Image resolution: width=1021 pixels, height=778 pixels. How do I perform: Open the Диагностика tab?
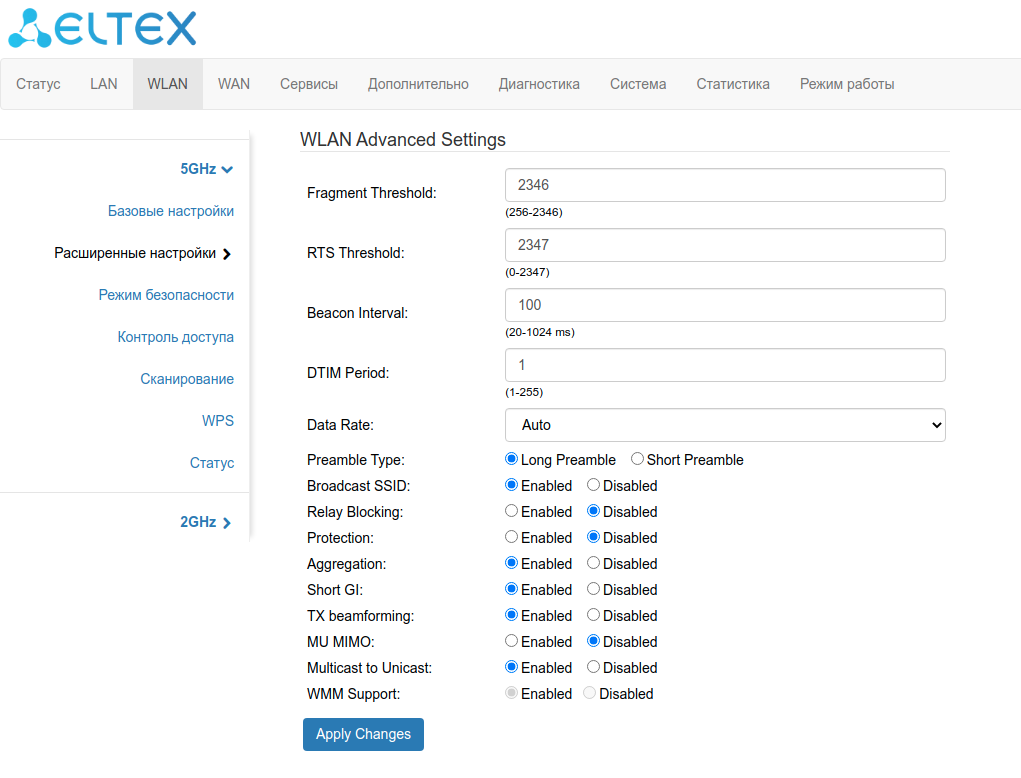coord(539,84)
